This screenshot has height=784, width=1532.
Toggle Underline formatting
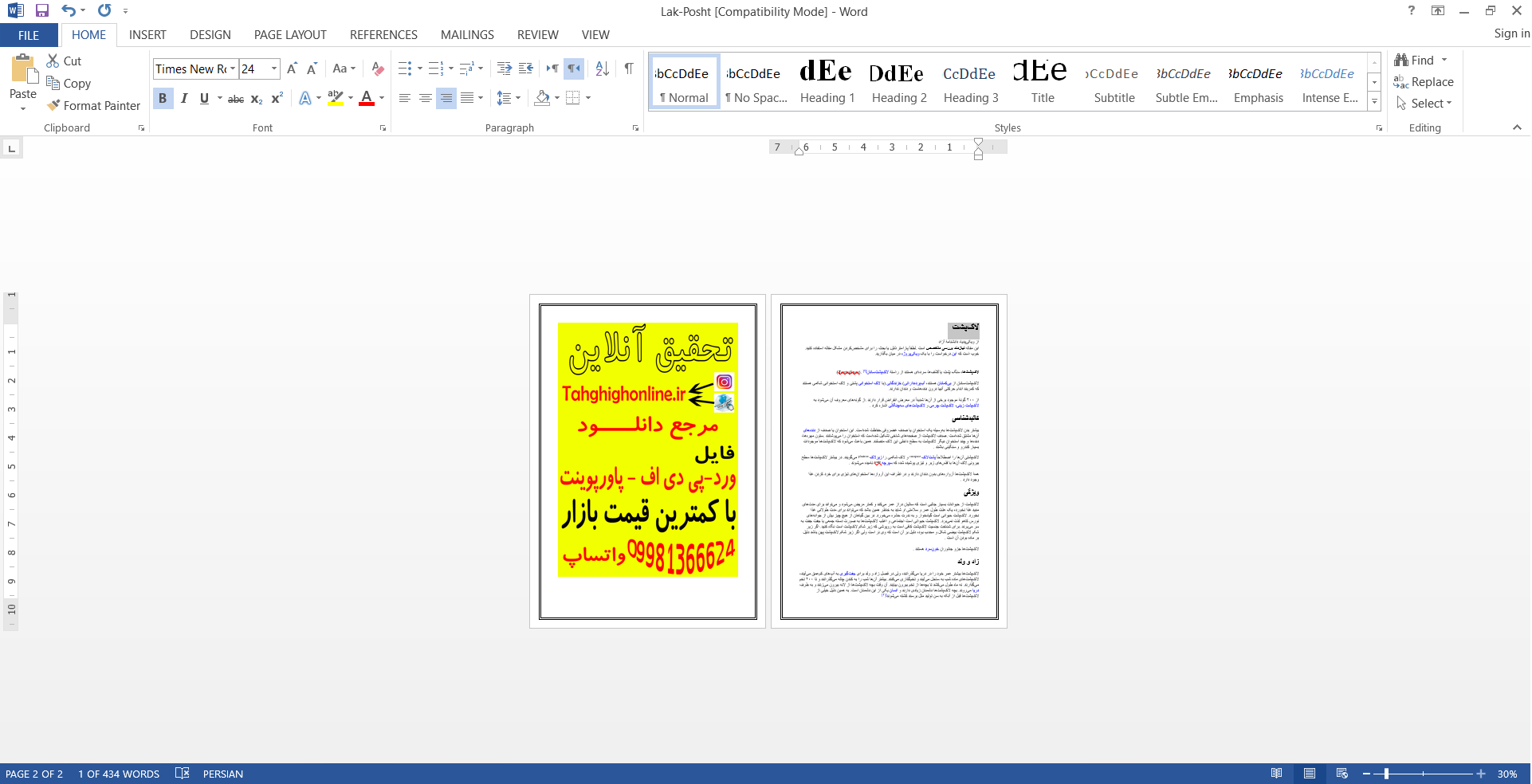205,98
